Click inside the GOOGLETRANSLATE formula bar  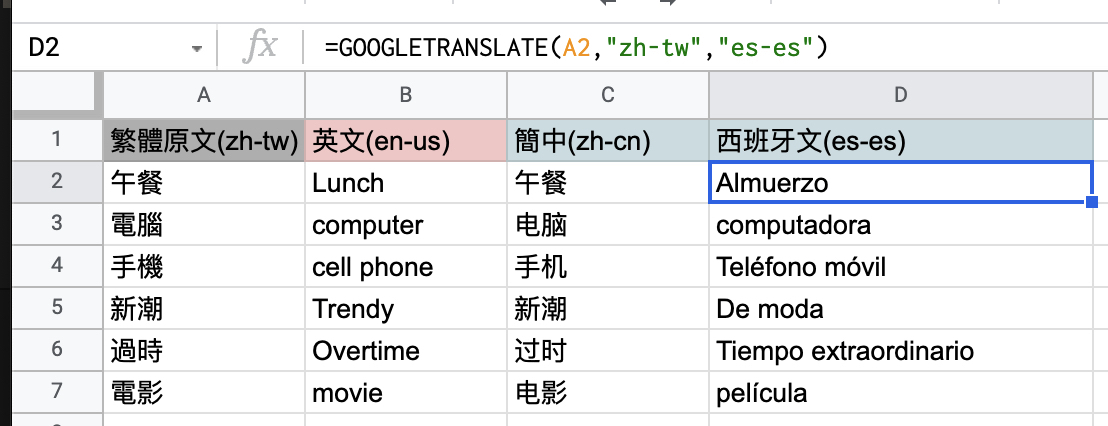click(700, 47)
